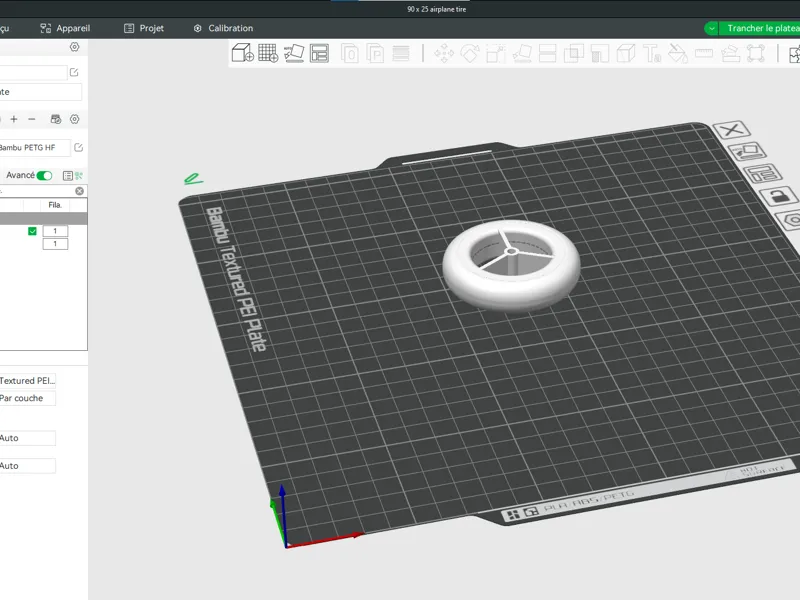Viewport: 800px width, 600px height.
Task: Open the Textured PEI plate type dropdown
Action: click(x=28, y=381)
